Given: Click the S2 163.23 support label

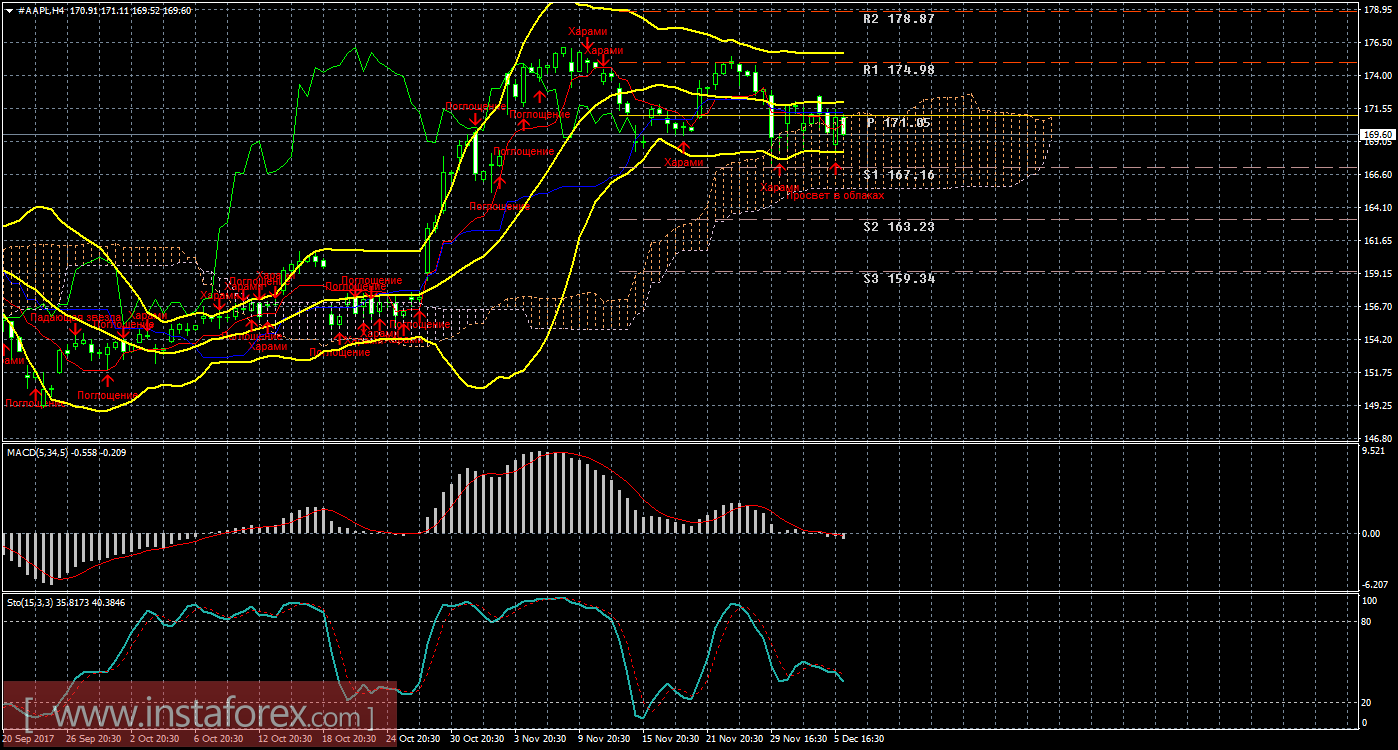Looking at the screenshot, I should pos(898,227).
